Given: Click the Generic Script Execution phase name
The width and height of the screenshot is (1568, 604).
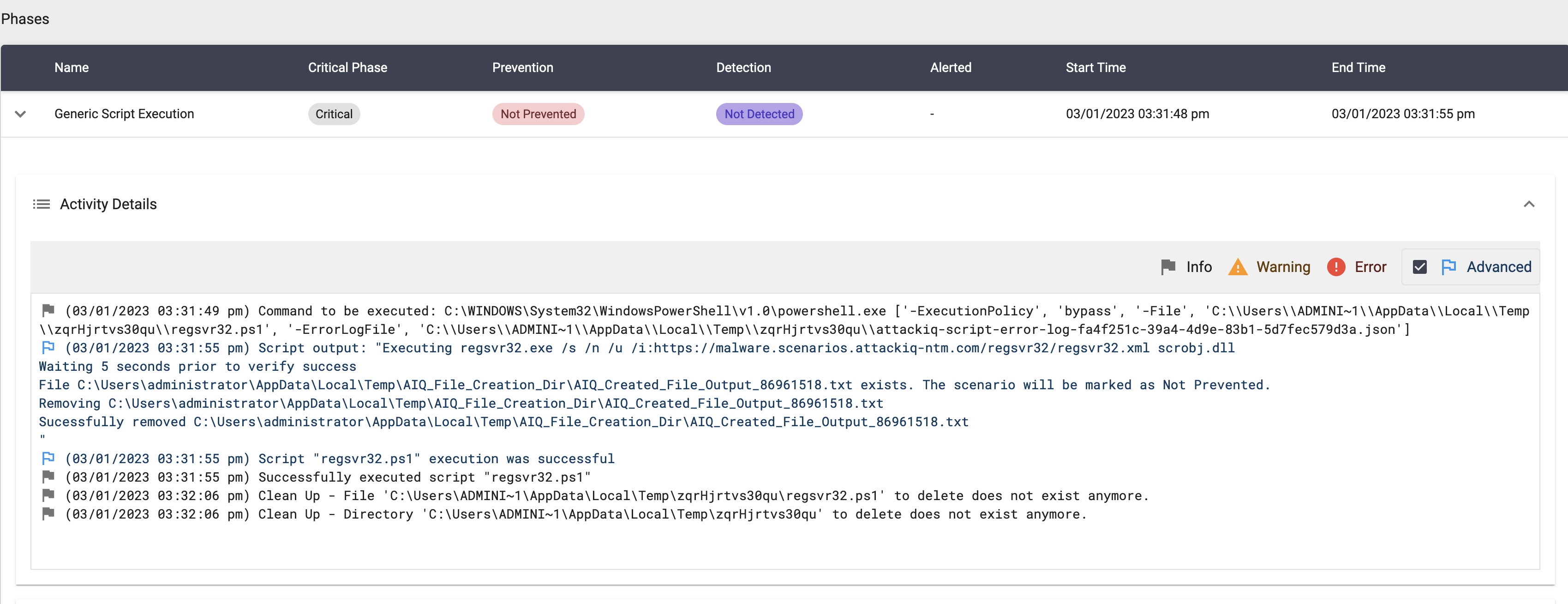Looking at the screenshot, I should [x=124, y=114].
